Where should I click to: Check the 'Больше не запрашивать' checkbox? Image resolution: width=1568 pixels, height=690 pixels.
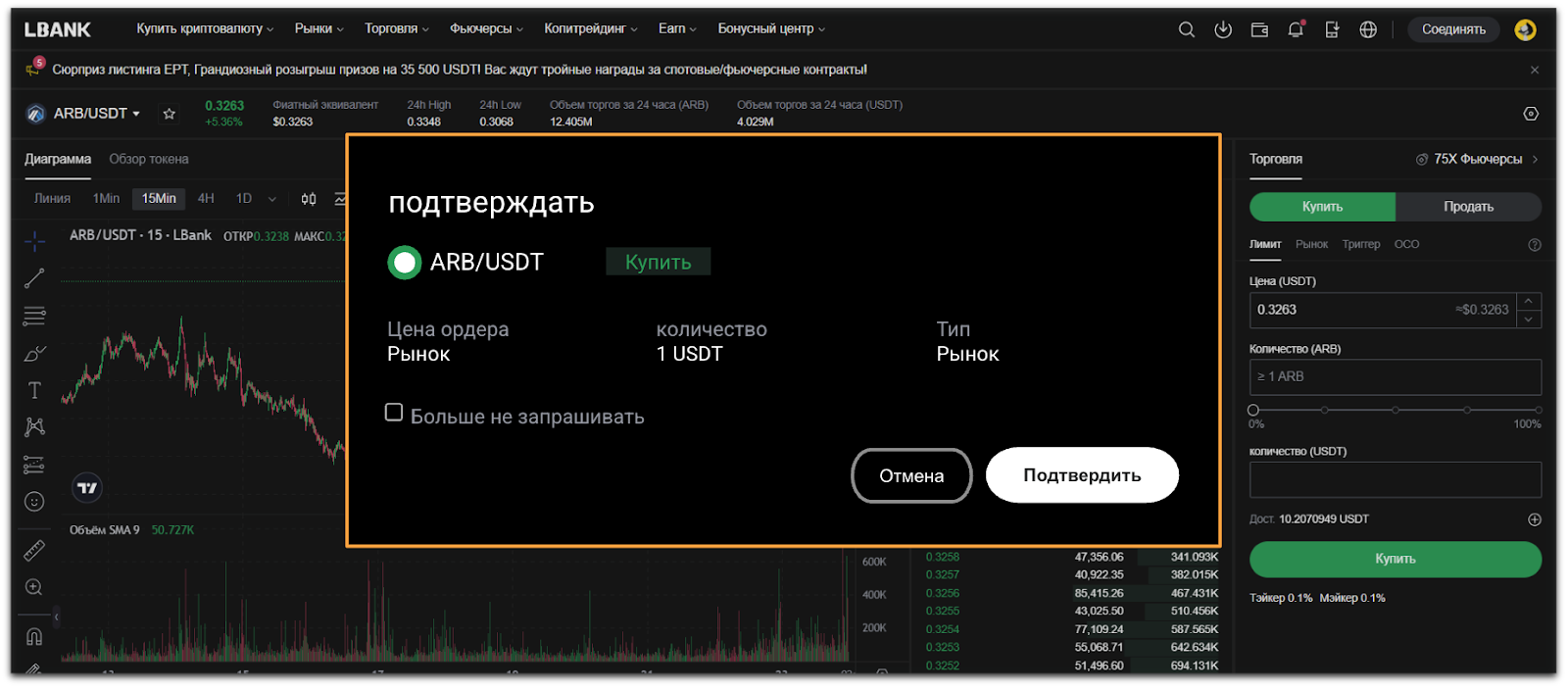(394, 413)
